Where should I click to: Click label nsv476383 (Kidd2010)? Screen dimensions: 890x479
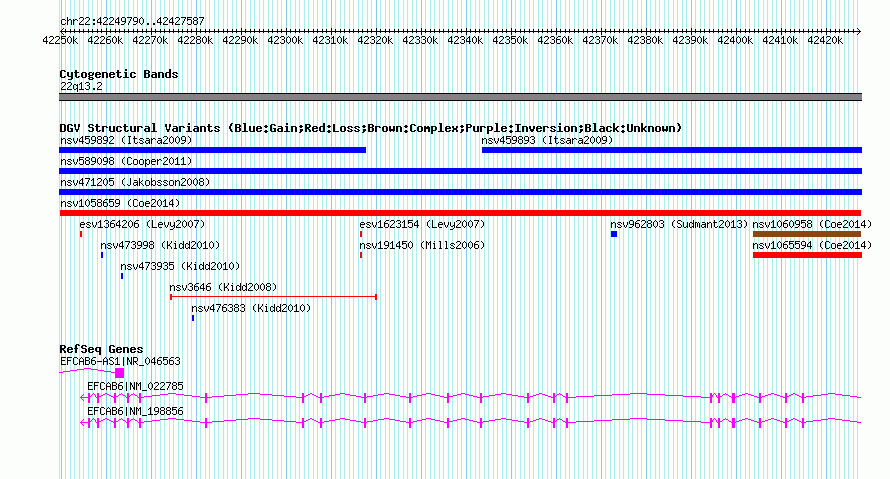point(251,308)
